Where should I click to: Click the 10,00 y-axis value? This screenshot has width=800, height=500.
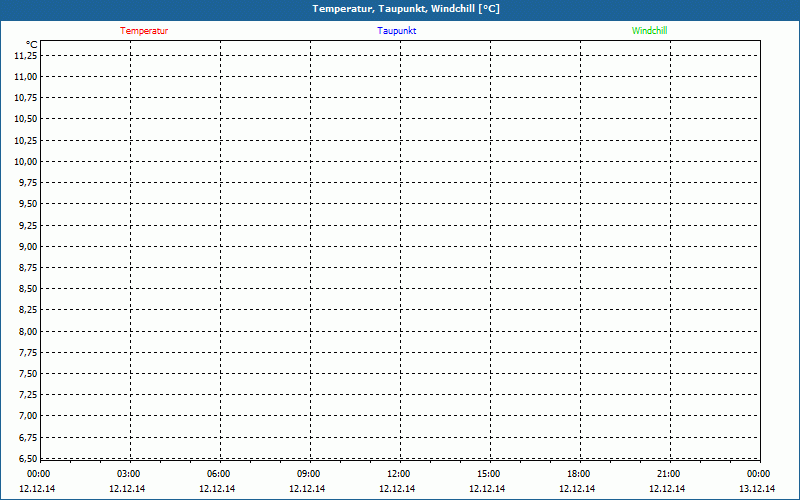(x=26, y=162)
